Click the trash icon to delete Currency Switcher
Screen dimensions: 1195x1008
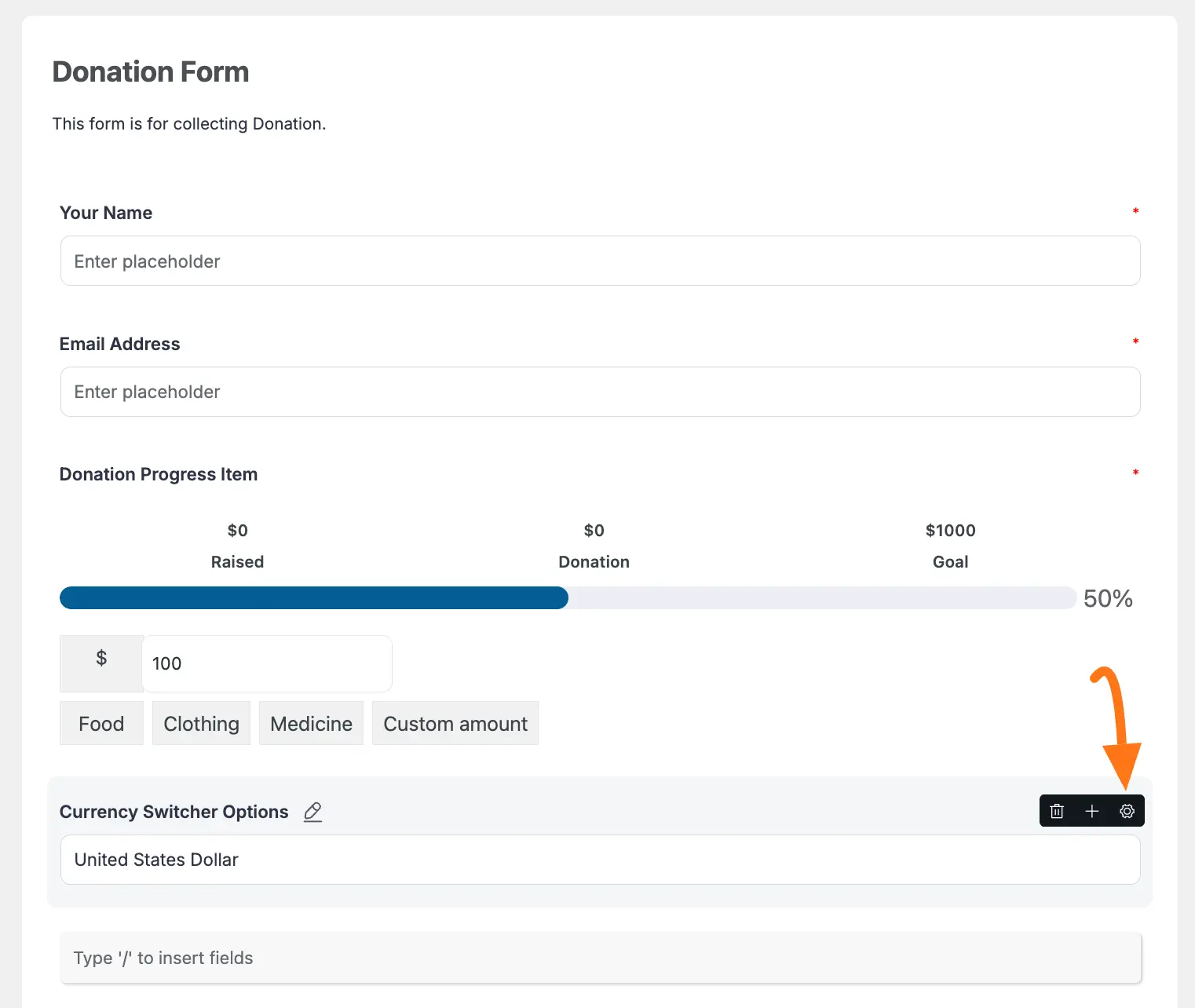coord(1057,811)
